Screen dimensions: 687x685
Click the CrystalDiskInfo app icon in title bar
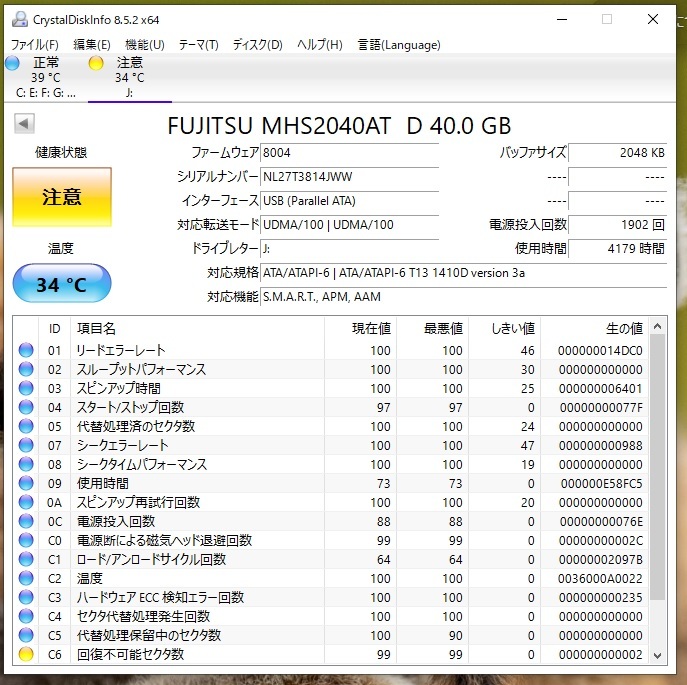(x=20, y=19)
